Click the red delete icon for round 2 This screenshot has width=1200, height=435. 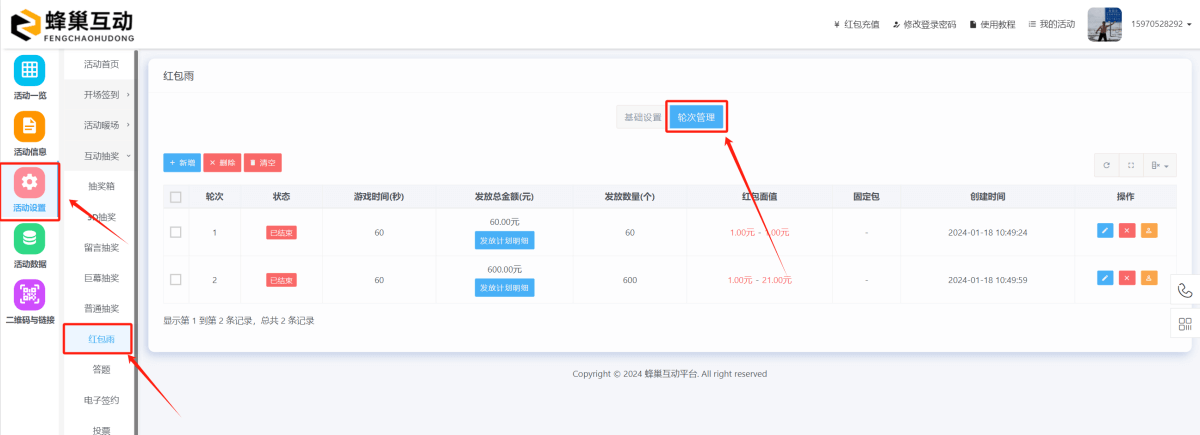tap(1127, 278)
